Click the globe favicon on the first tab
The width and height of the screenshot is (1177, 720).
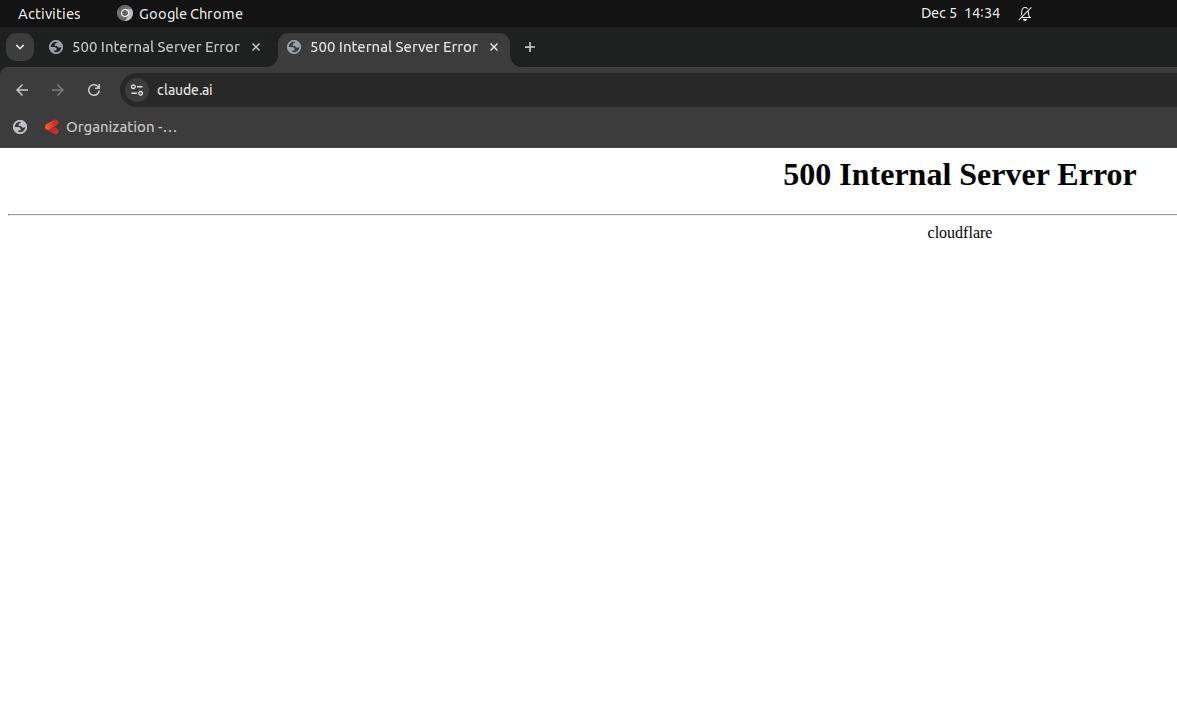click(57, 47)
